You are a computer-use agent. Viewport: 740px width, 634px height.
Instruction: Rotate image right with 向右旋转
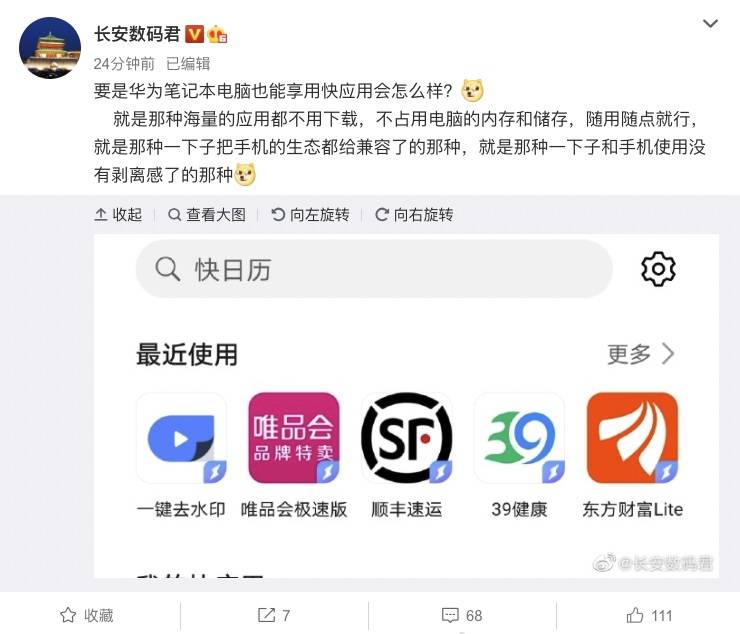(414, 215)
